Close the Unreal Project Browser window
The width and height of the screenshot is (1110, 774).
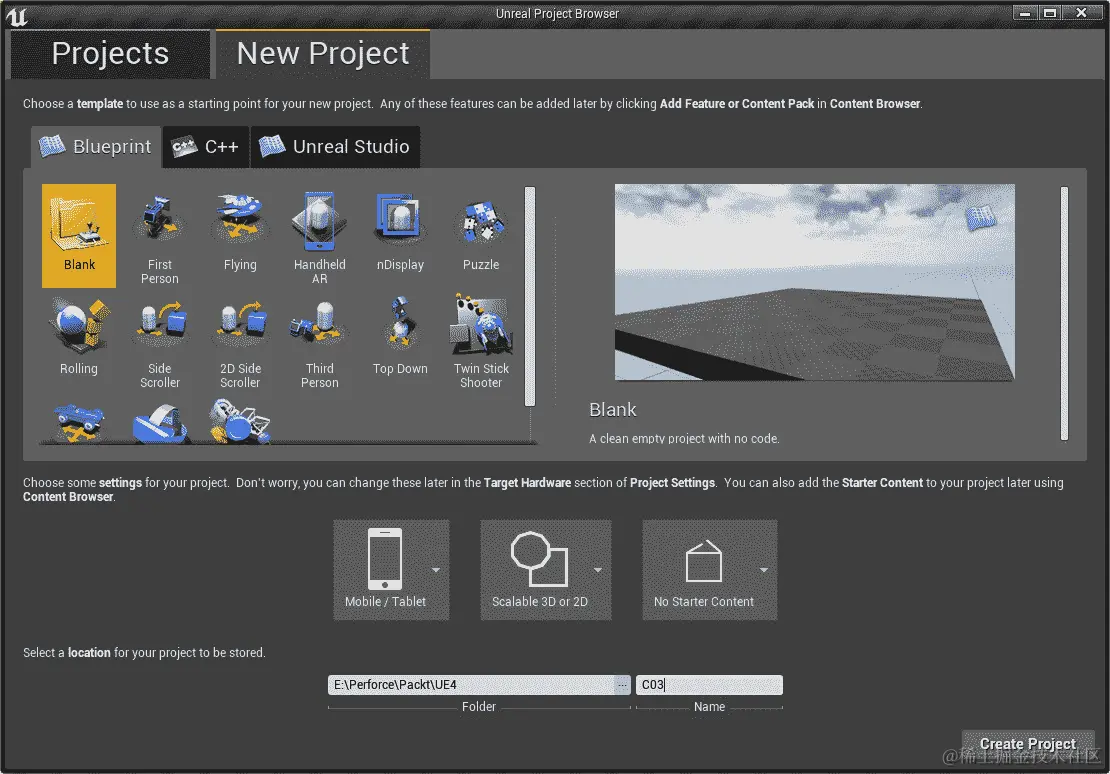tap(1082, 13)
